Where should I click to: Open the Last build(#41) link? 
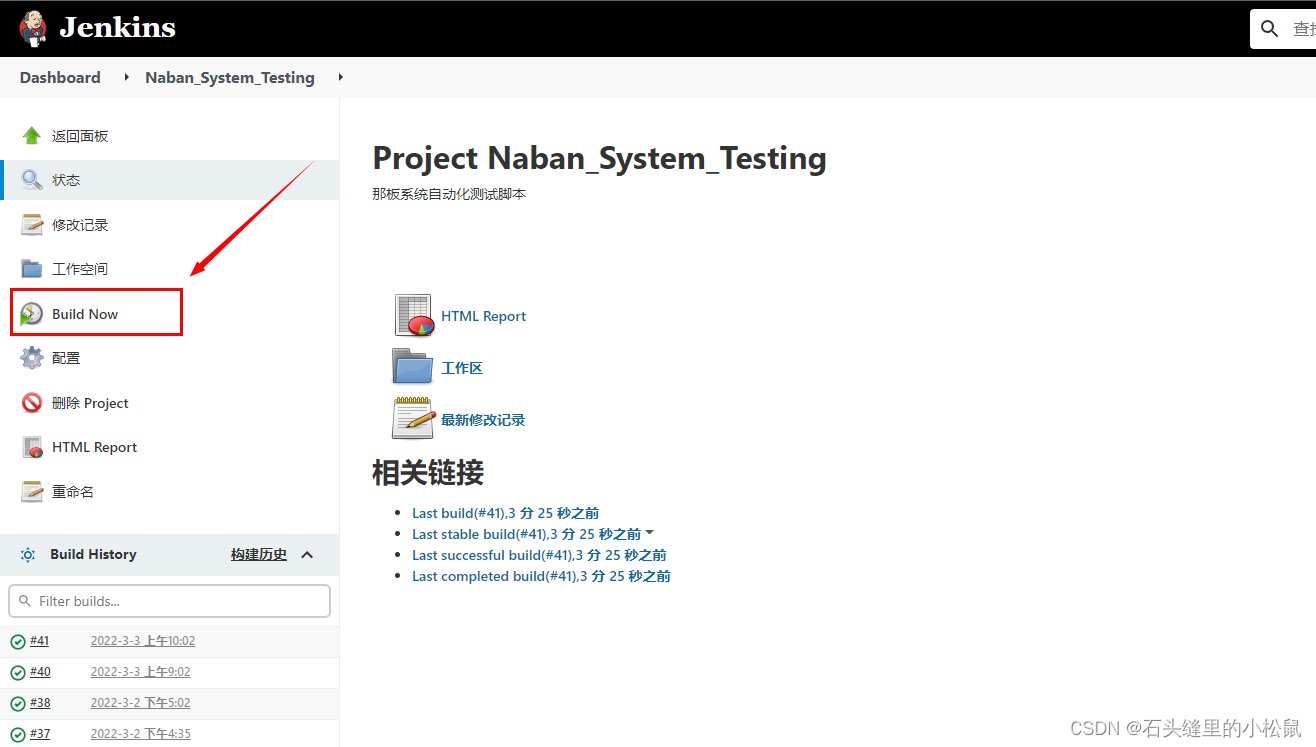click(x=506, y=513)
